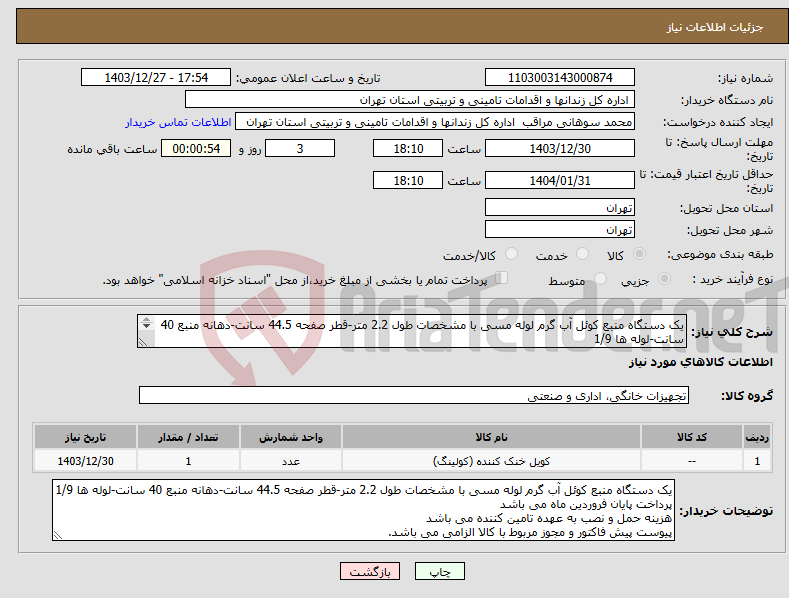Click the price validity date 1404/01/31 field
Image resolution: width=789 pixels, height=598 pixels.
tap(560, 180)
